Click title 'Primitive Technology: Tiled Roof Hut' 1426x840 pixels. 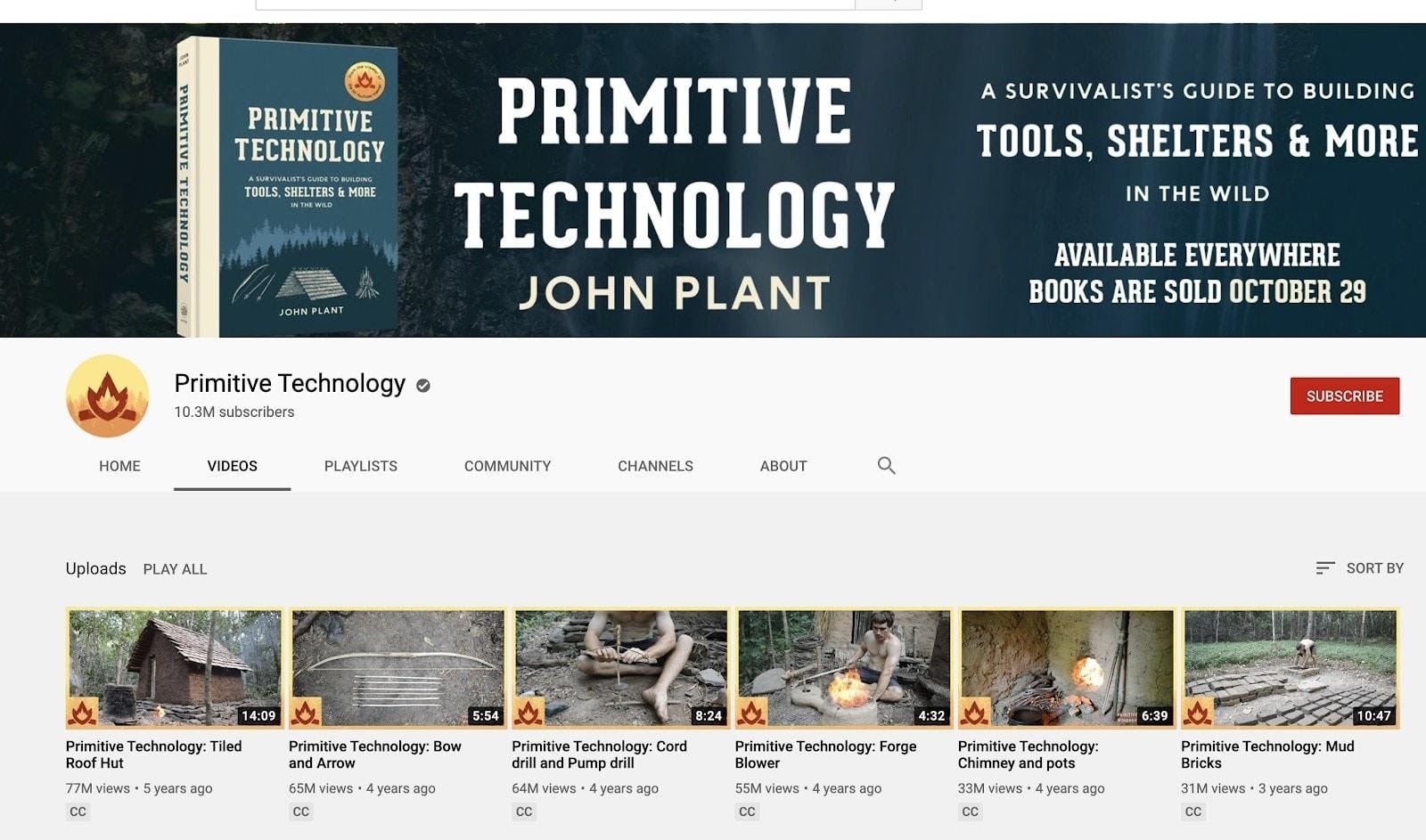click(153, 754)
